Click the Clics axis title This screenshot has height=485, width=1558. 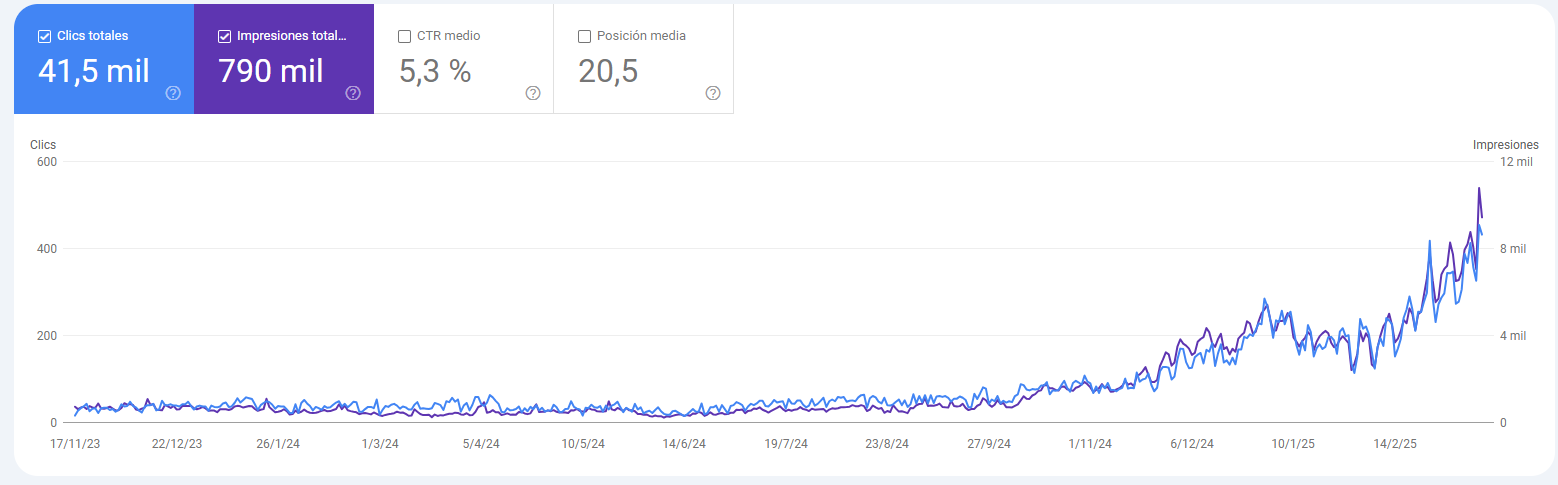[43, 145]
